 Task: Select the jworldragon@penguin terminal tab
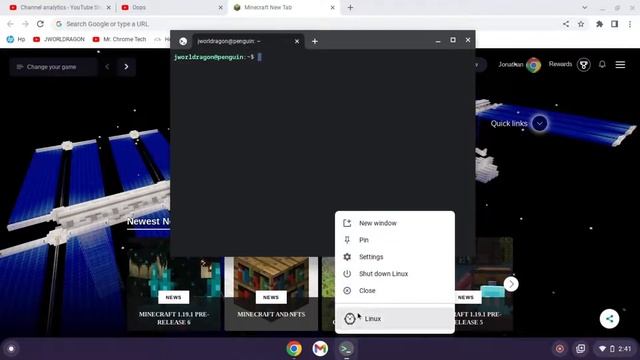point(247,41)
